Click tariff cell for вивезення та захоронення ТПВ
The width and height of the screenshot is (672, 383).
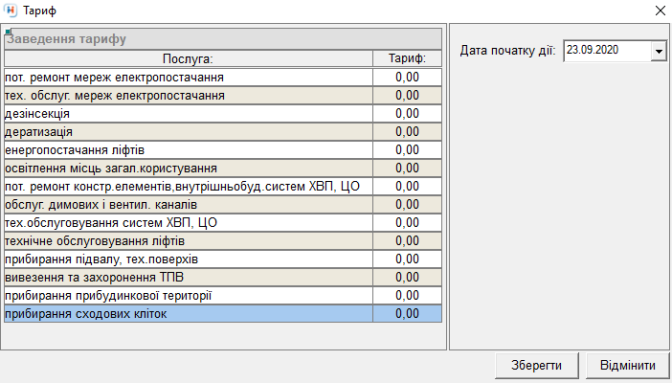click(407, 277)
